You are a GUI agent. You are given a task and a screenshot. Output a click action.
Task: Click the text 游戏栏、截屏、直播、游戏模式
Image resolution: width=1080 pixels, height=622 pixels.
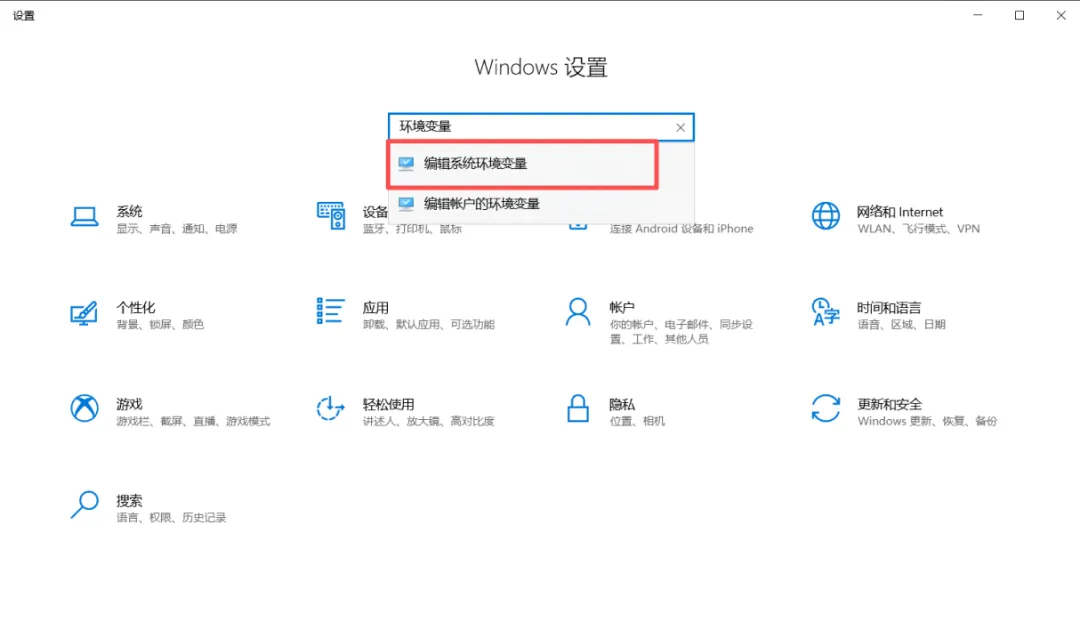(194, 421)
